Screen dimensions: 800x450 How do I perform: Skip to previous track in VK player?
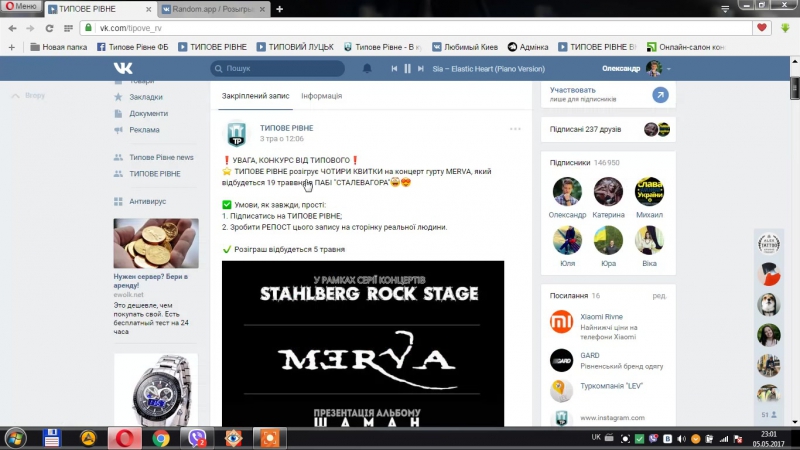tap(394, 68)
